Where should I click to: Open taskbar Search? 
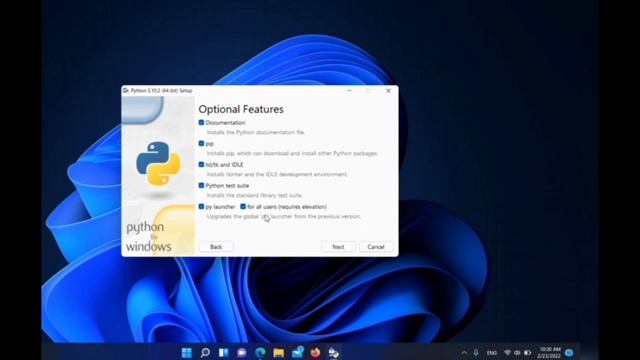(x=205, y=352)
